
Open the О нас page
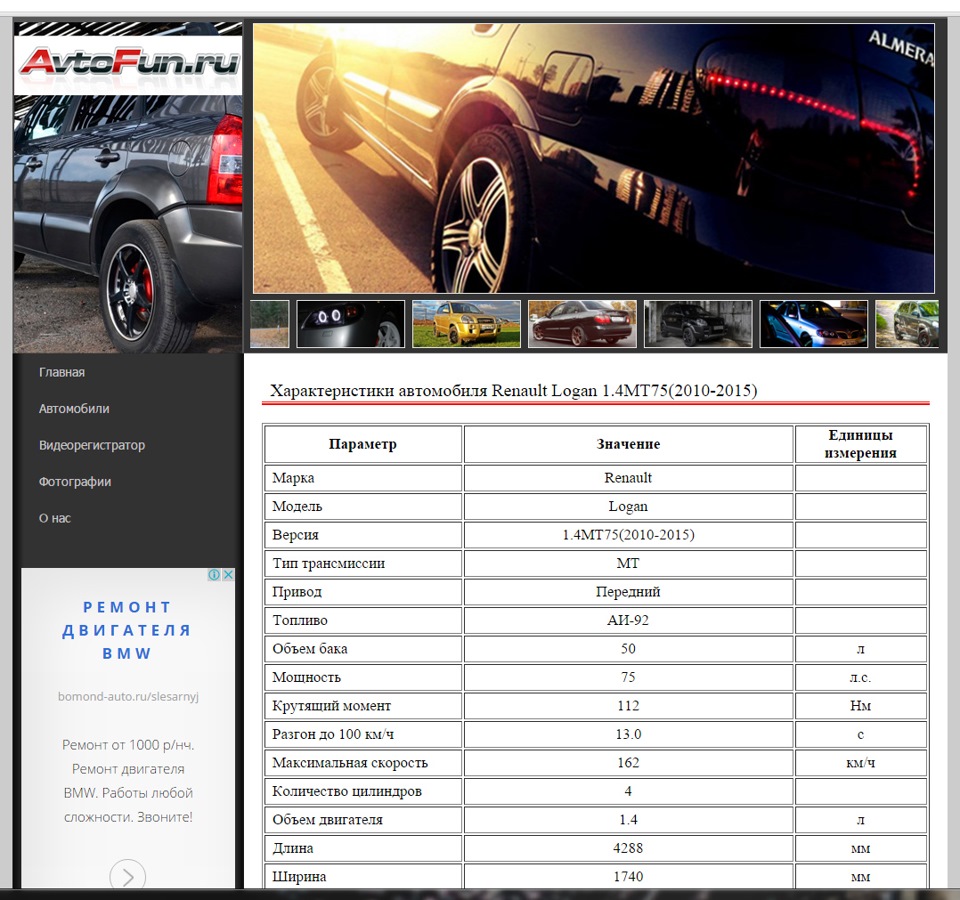click(x=55, y=519)
